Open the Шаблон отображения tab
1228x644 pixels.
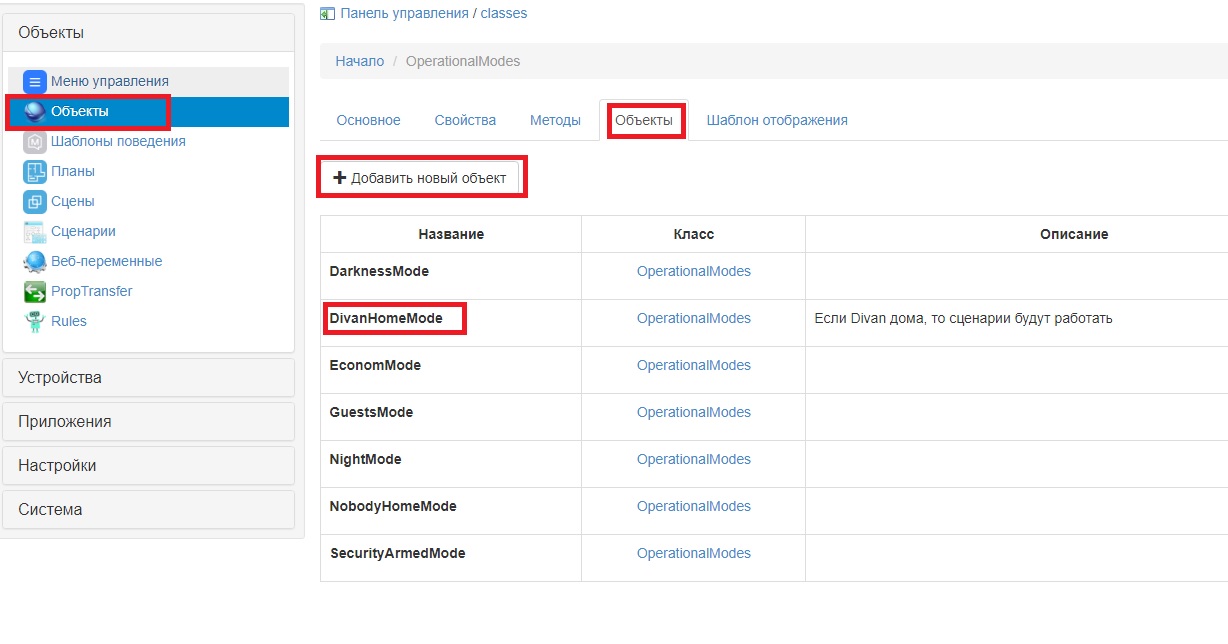(x=776, y=120)
